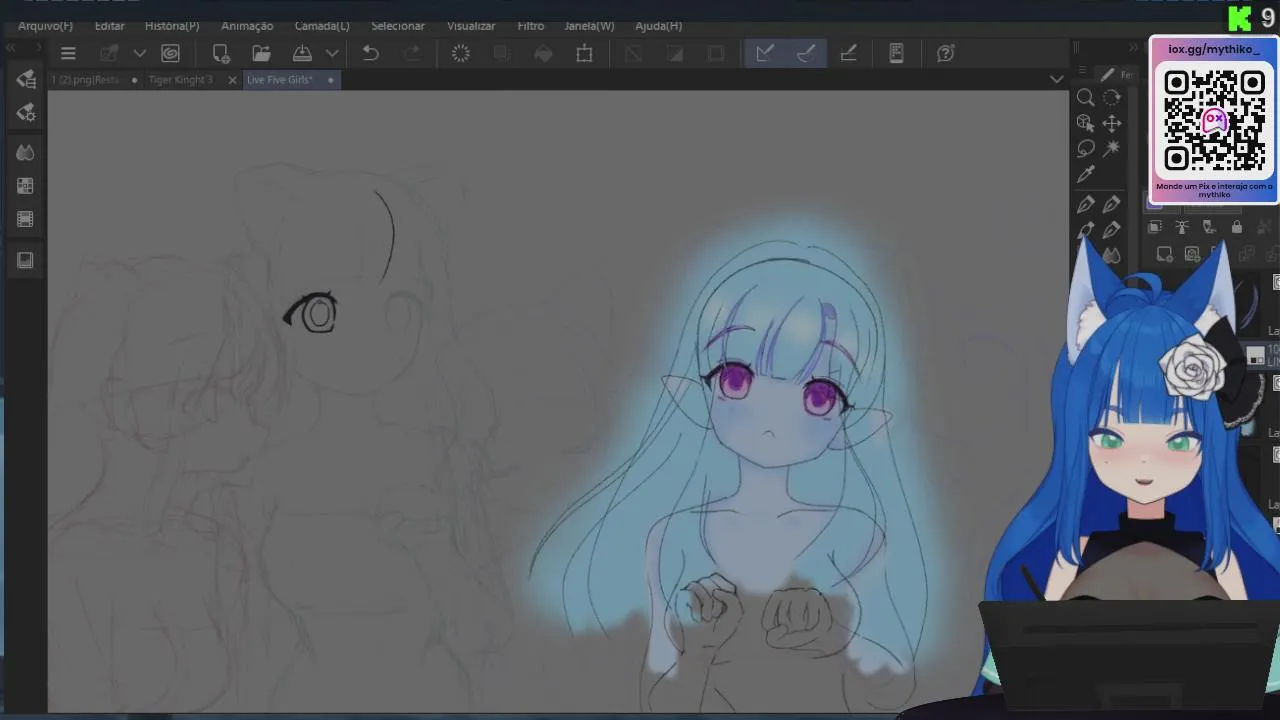Open a file with the folder icon
Image resolution: width=1280 pixels, height=720 pixels.
261,54
